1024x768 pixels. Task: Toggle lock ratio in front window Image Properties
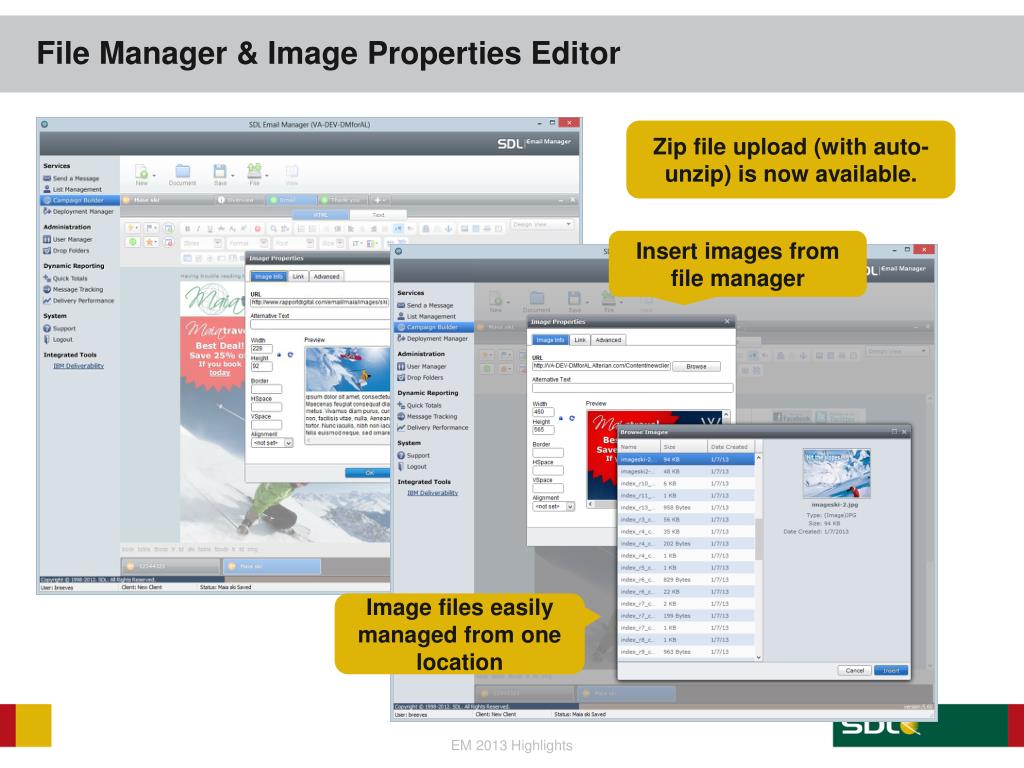click(561, 418)
